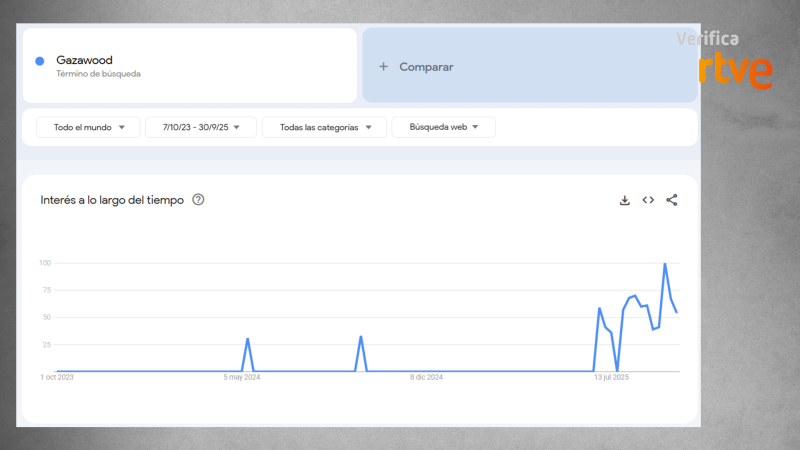Click the plus icon next to Comparar
The width and height of the screenshot is (800, 450).
383,66
